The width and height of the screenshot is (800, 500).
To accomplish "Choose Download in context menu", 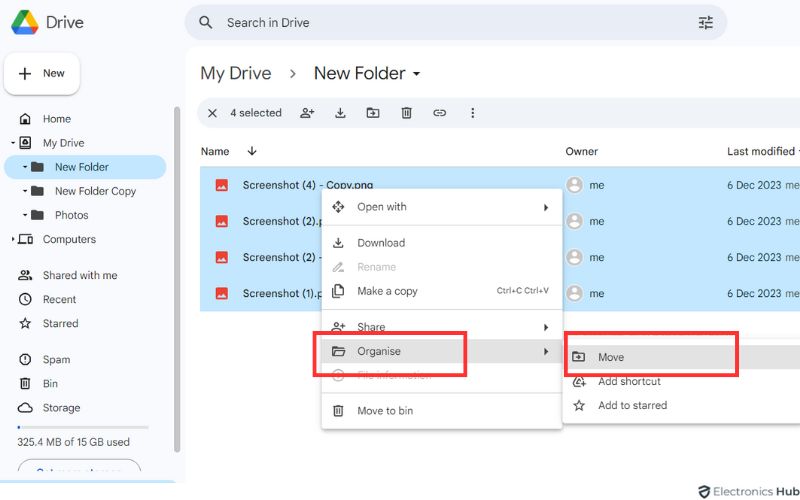I will [x=442, y=243].
